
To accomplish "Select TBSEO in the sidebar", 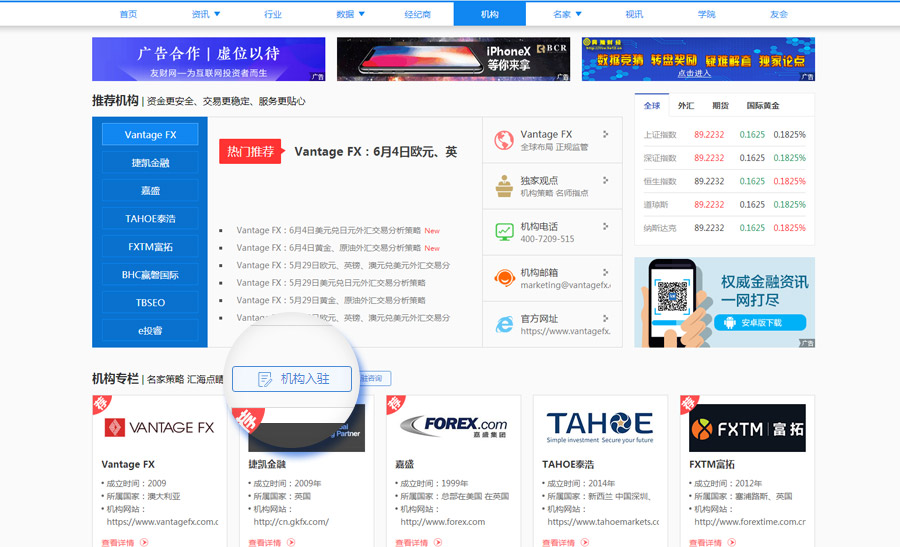I will pos(150,302).
